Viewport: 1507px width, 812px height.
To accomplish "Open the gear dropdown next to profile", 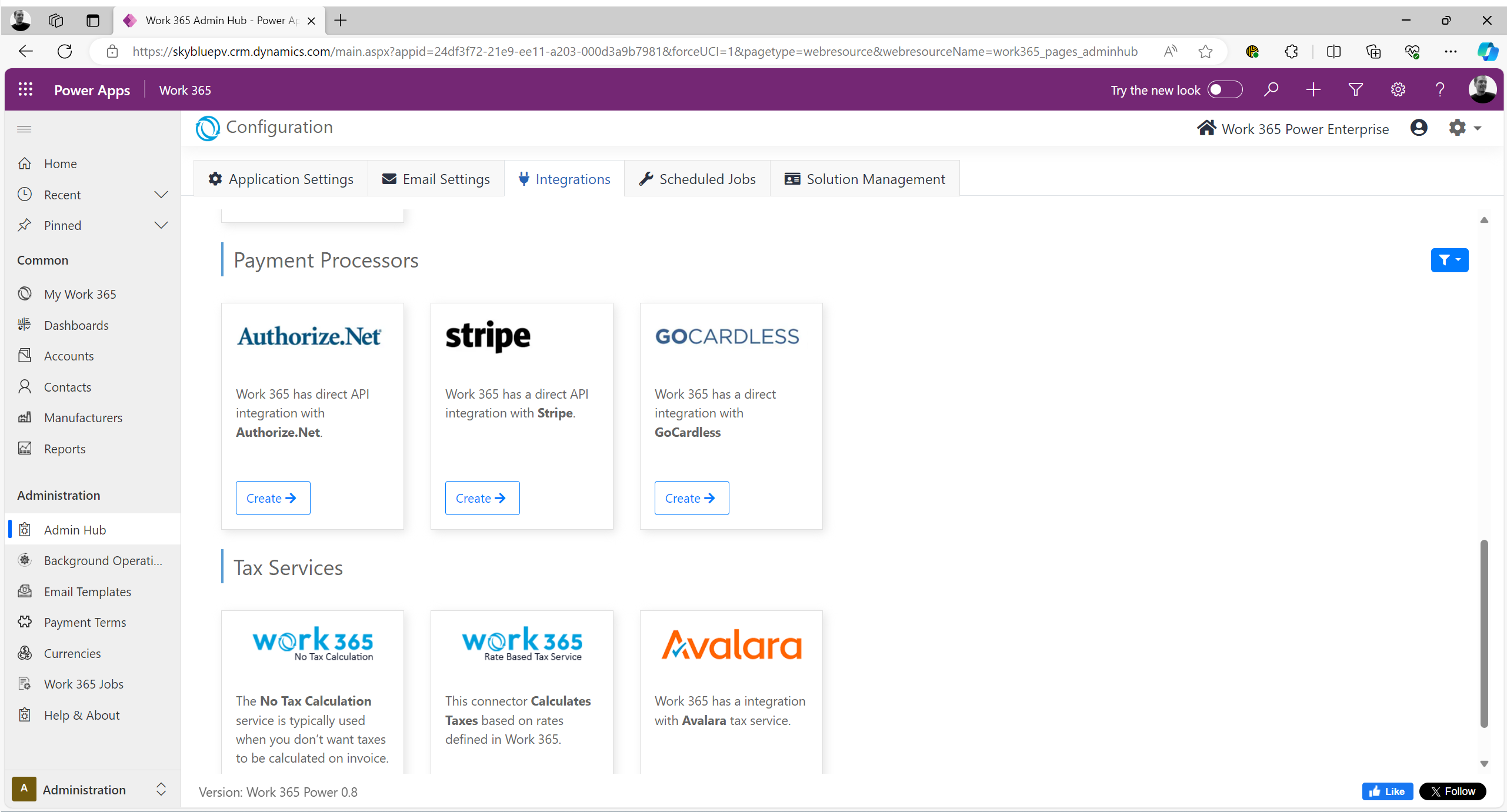I will [x=1464, y=128].
